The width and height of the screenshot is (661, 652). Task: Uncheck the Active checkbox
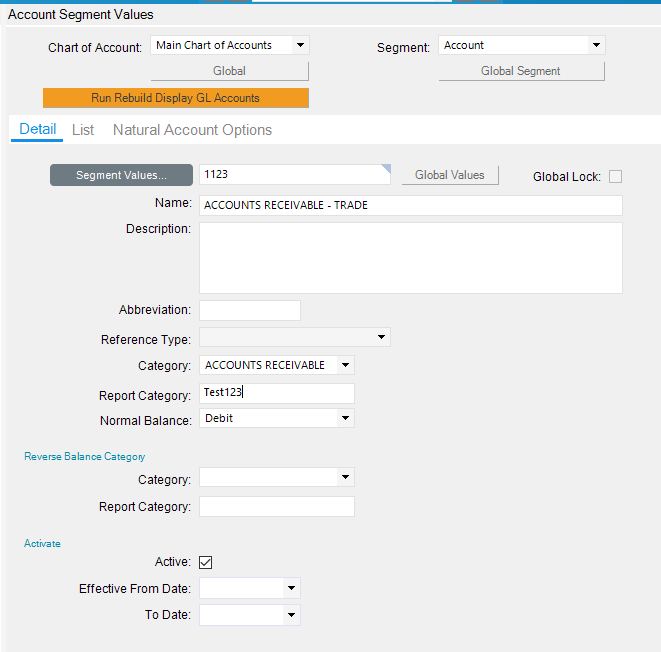206,562
